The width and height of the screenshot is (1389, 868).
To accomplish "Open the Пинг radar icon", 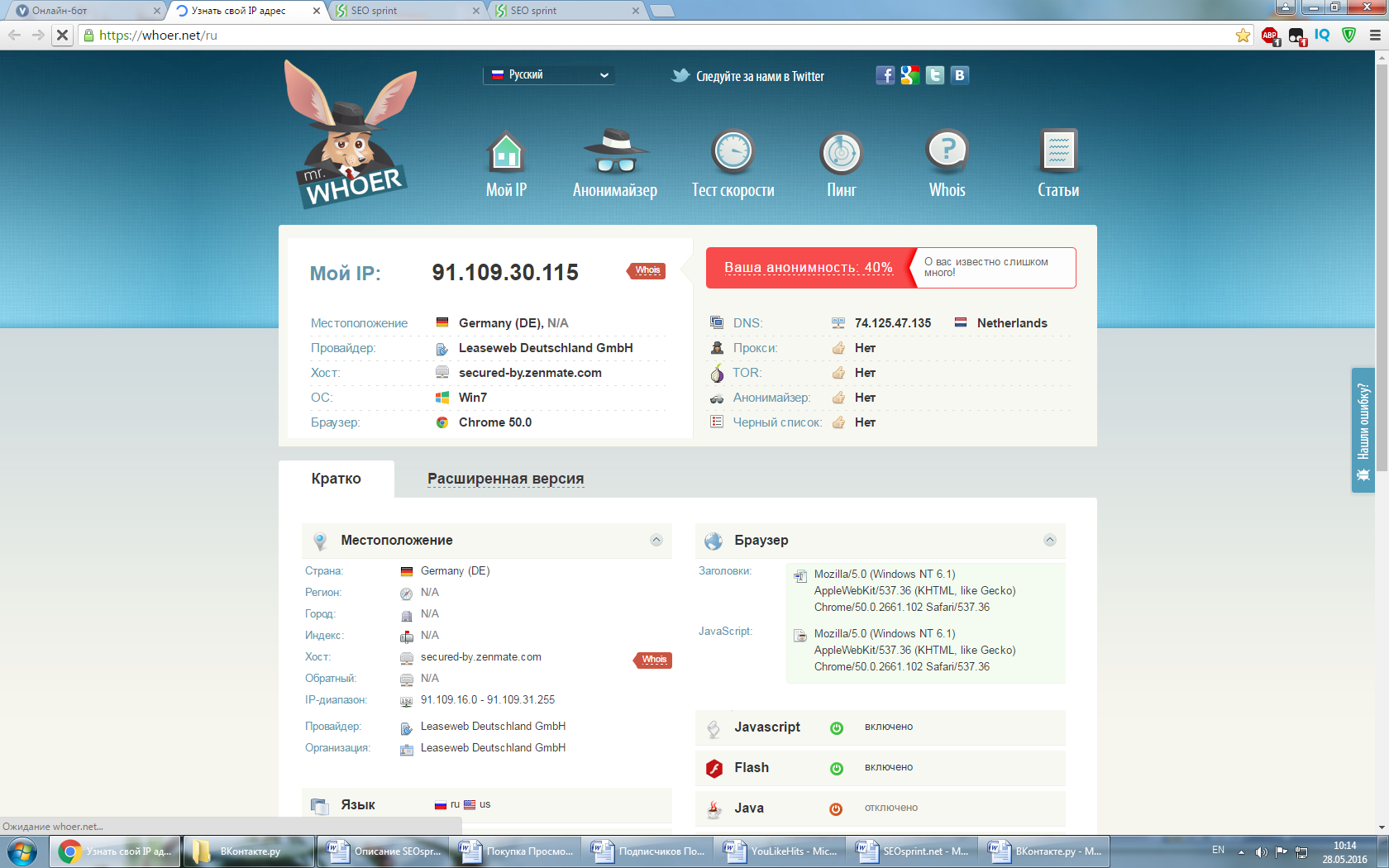I will coord(841,153).
